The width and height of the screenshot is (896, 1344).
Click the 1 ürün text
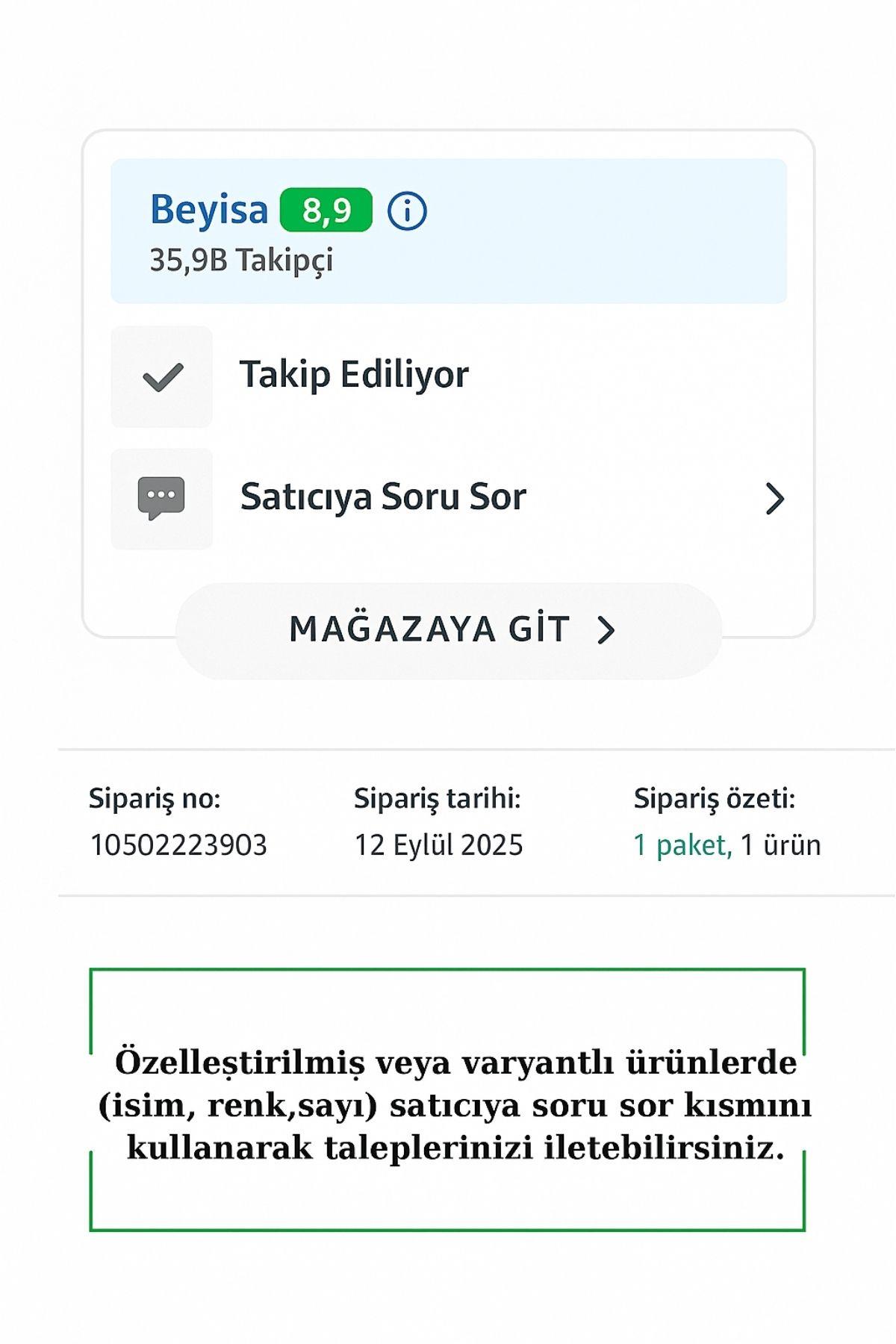click(x=780, y=845)
